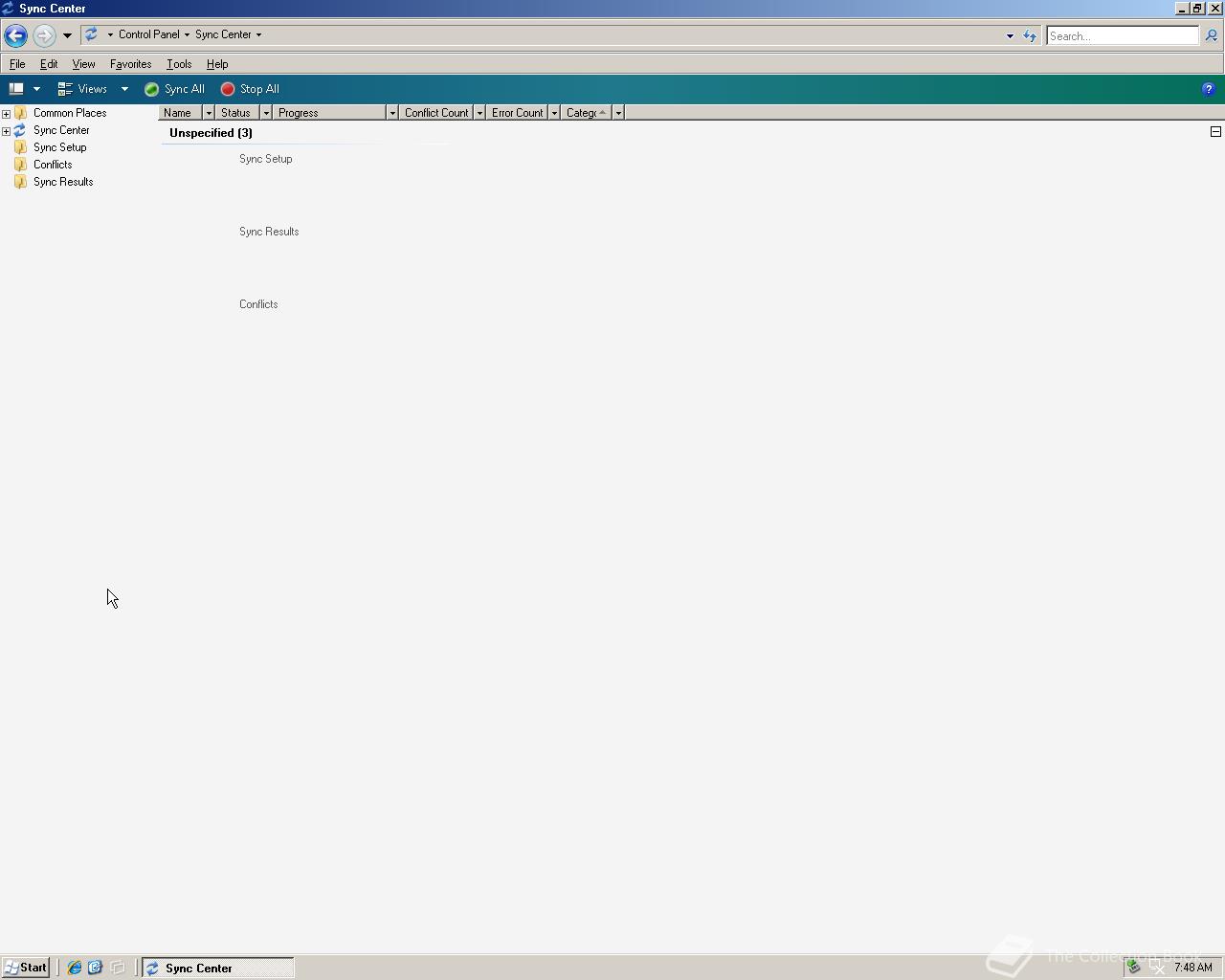Image resolution: width=1225 pixels, height=980 pixels.
Task: Click the Refresh icon beside address bar
Action: point(1030,36)
